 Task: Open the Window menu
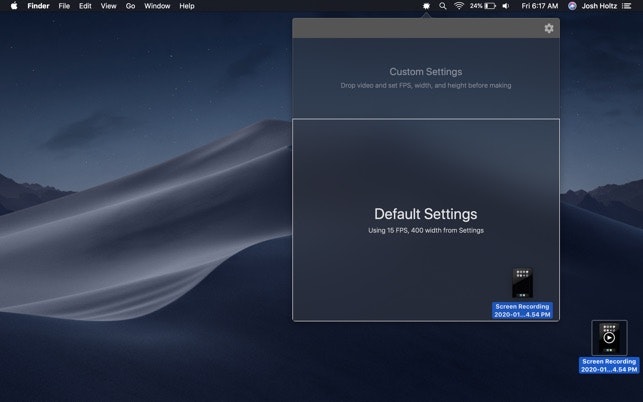click(x=157, y=6)
